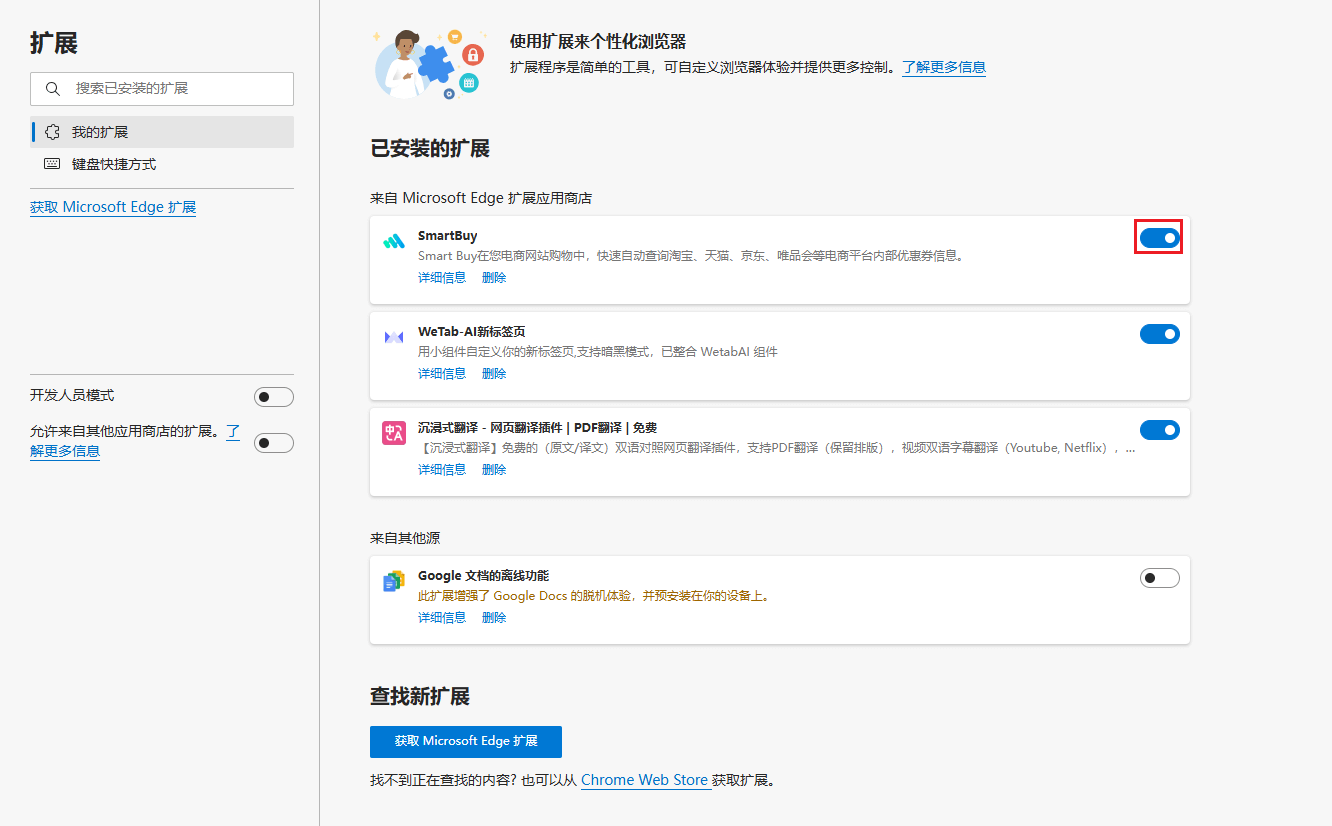Click the SmartBuy extension icon
The width and height of the screenshot is (1332, 826).
[395, 238]
